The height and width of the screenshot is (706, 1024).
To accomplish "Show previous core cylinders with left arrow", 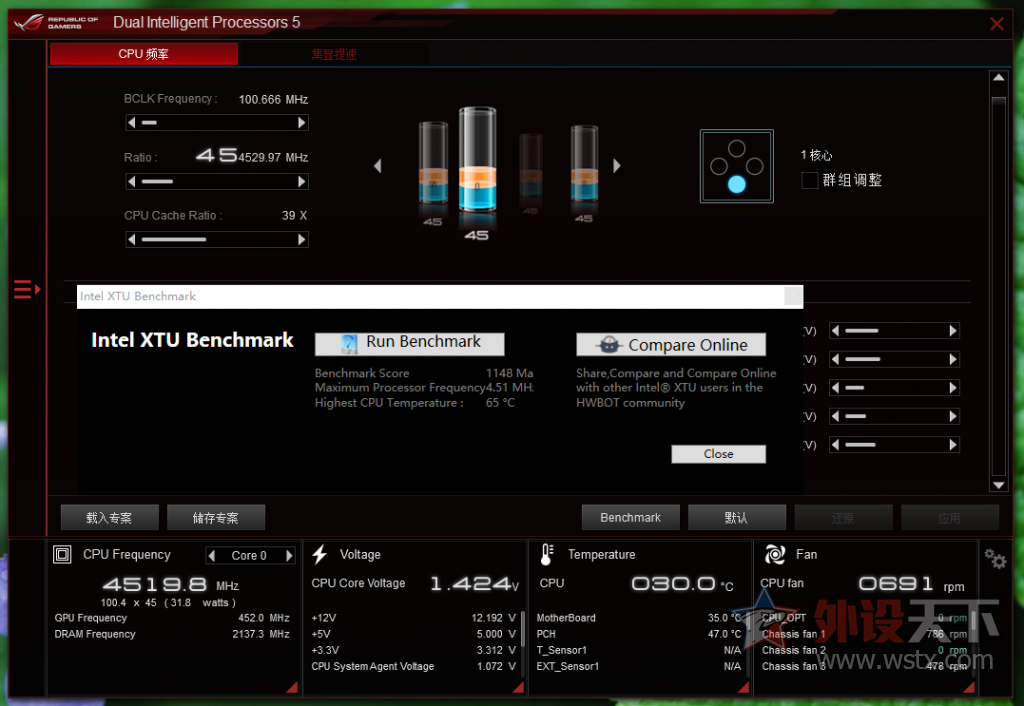I will tap(377, 166).
